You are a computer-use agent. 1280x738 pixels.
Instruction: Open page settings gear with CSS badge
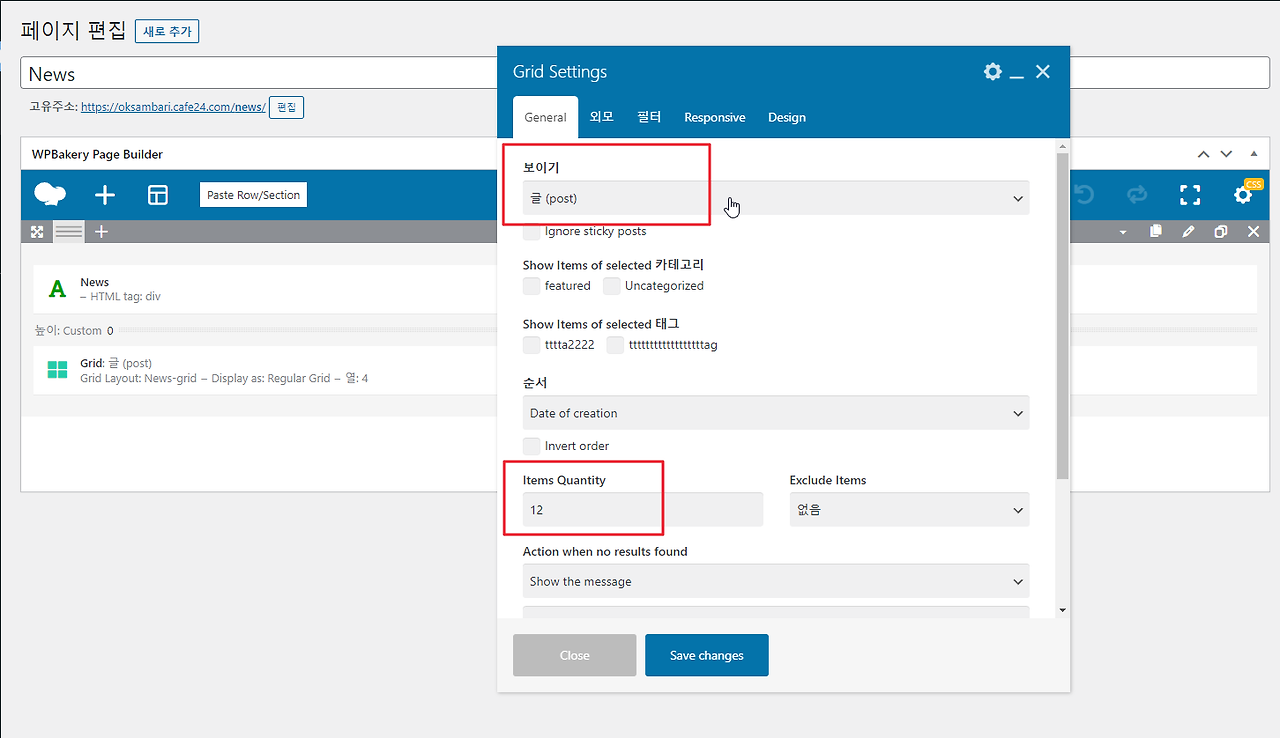1244,194
